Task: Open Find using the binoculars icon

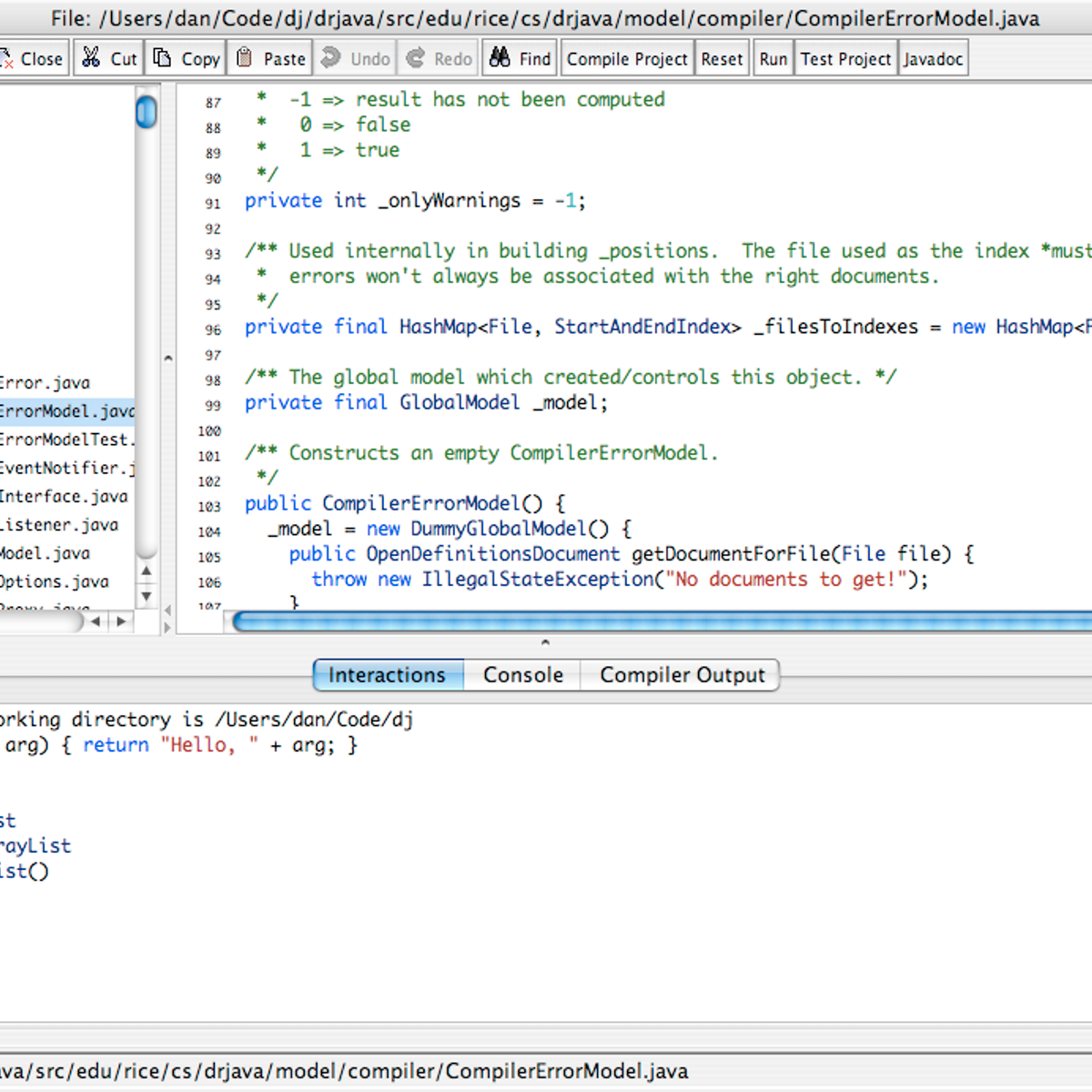Action: (499, 56)
